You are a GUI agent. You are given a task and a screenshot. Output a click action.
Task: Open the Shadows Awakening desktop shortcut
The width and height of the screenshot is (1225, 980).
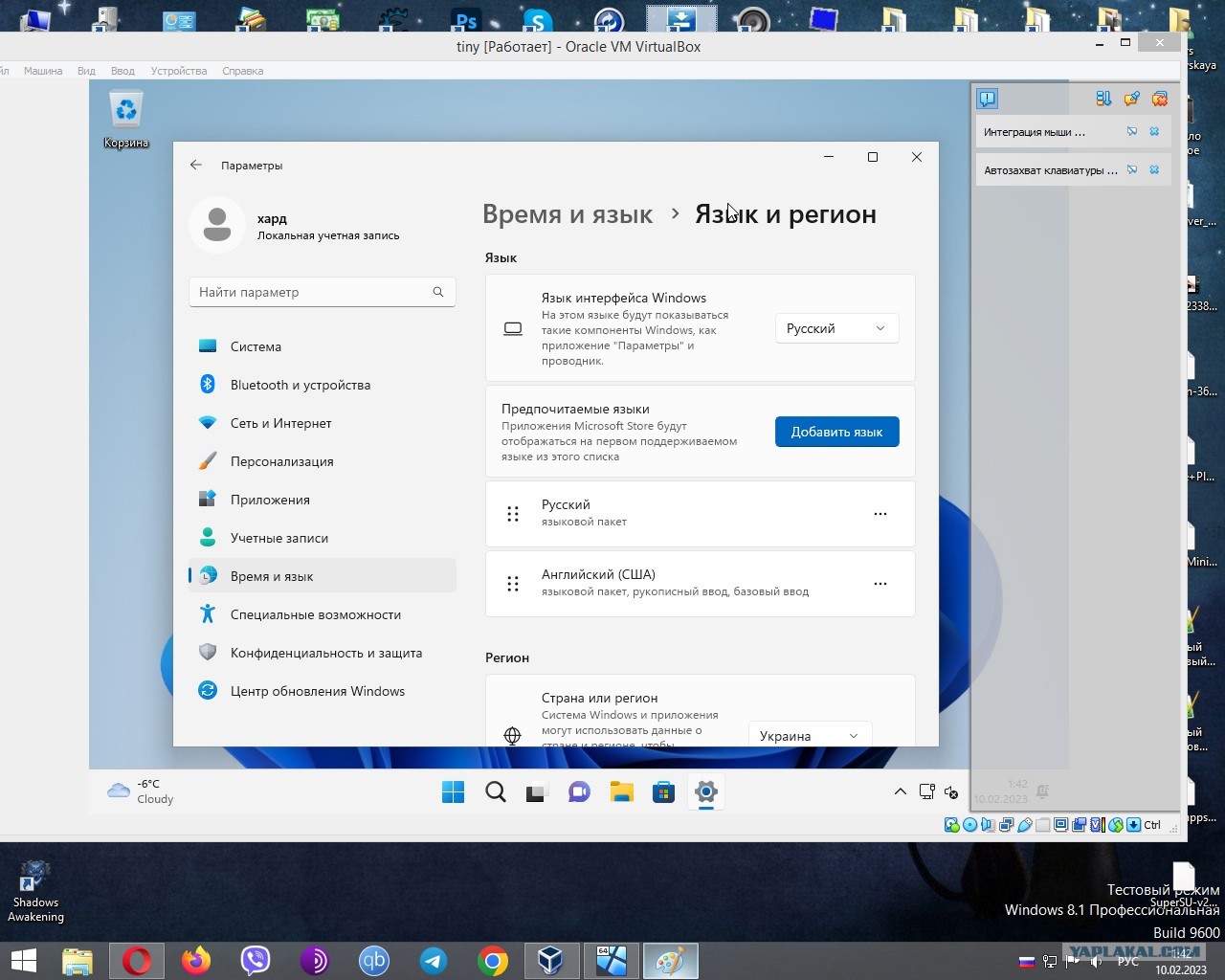[35, 892]
